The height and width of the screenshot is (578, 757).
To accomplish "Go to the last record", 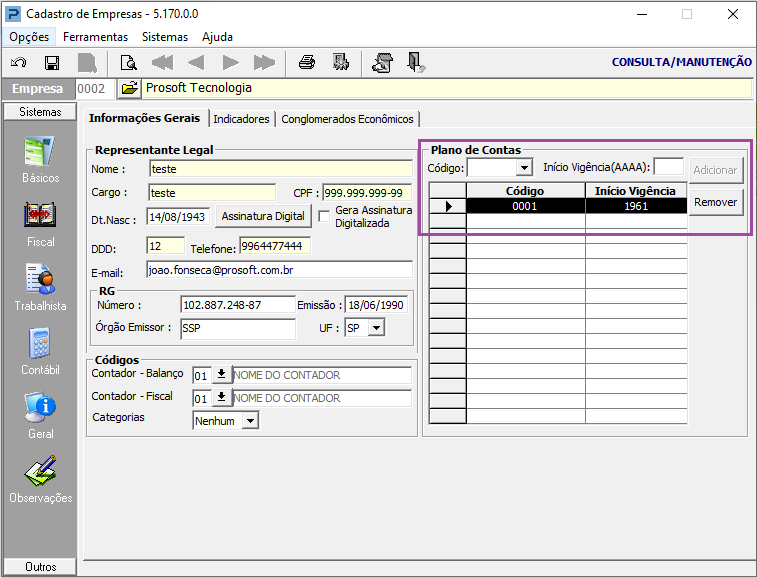I will tap(264, 63).
